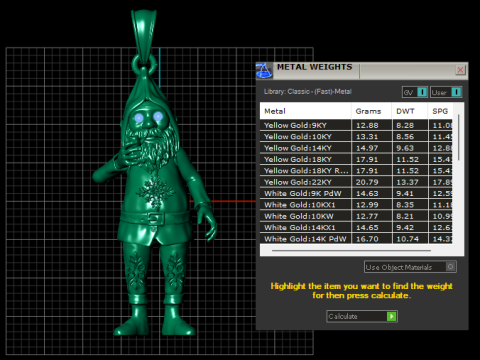
Task: Click the Metal Weights flask icon
Action: point(264,71)
